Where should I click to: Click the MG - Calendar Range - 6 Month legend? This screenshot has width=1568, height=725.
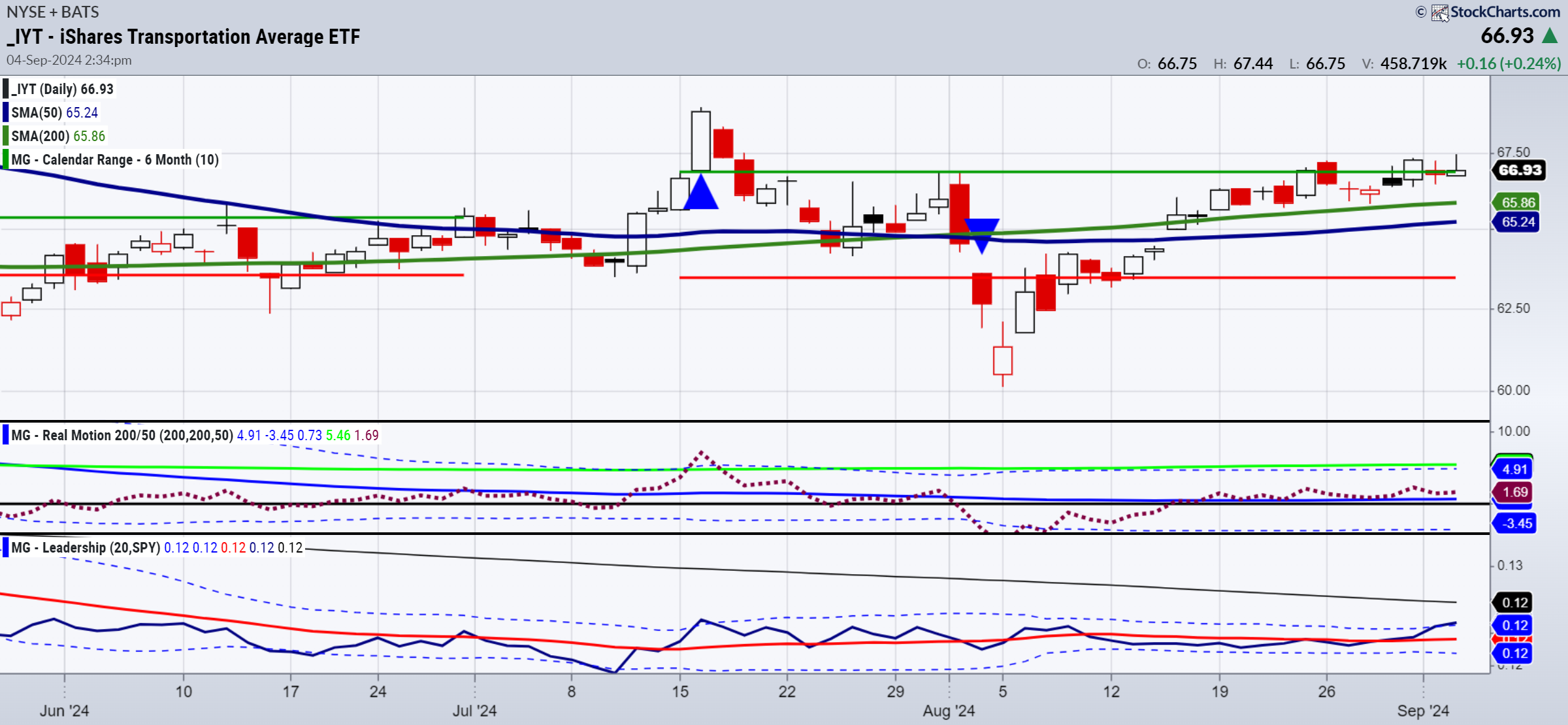(x=115, y=159)
